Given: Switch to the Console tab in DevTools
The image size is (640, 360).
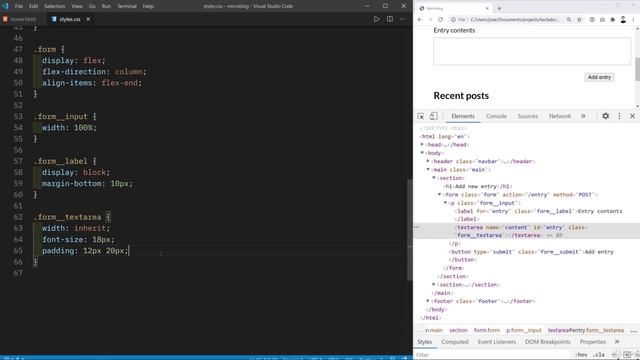Looking at the screenshot, I should pyautogui.click(x=496, y=116).
